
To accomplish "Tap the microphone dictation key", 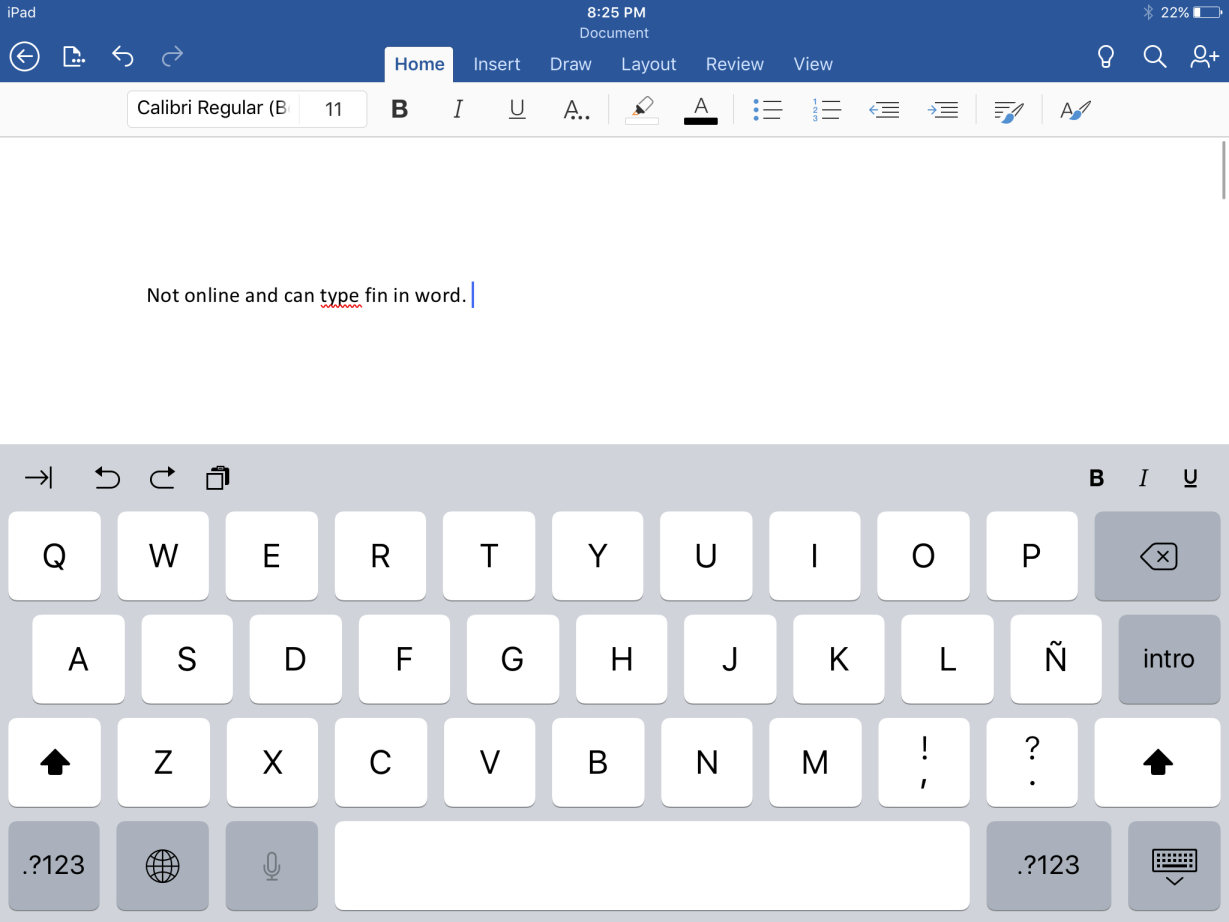I will point(271,866).
